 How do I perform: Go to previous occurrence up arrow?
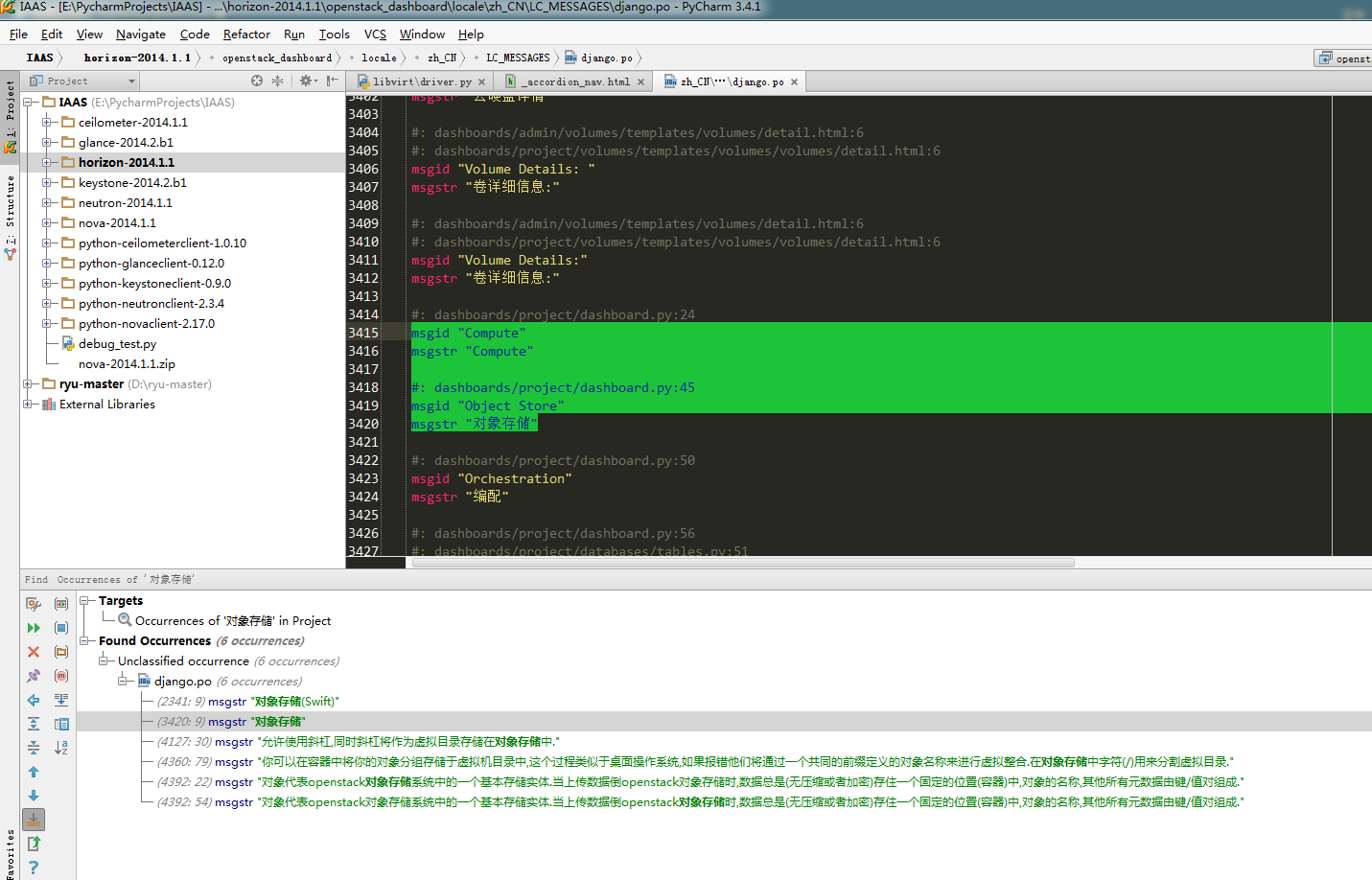point(34,772)
